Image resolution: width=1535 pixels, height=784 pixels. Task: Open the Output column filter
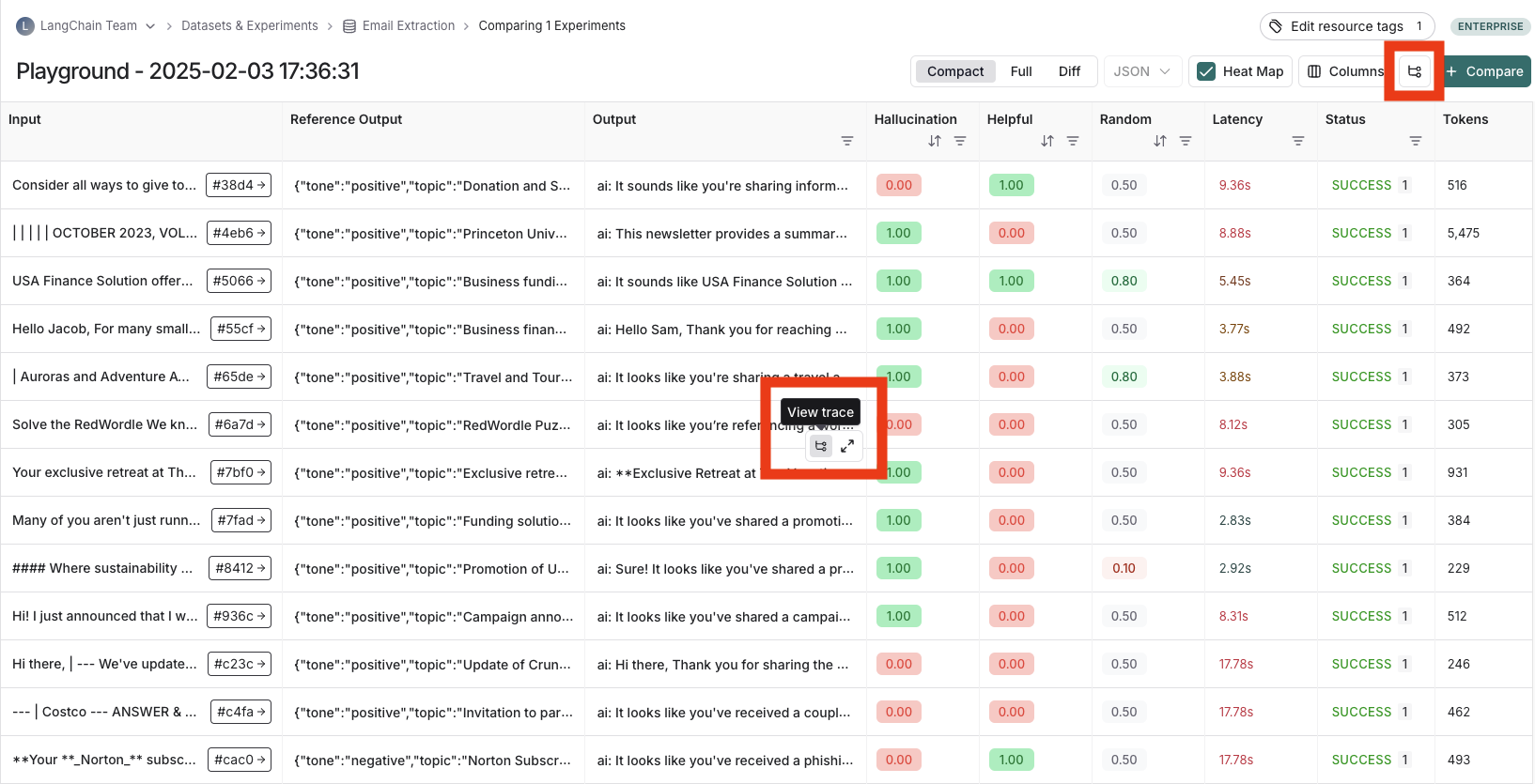[847, 141]
